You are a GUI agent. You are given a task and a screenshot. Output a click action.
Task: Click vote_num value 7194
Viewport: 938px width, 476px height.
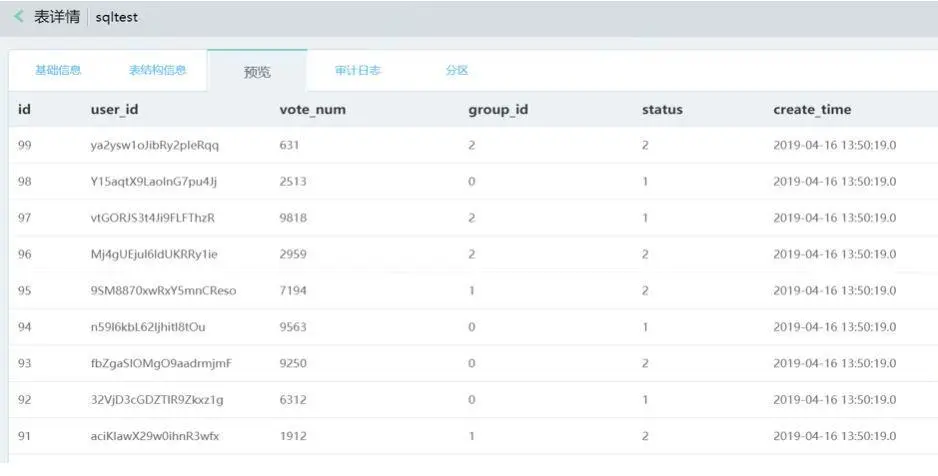293,291
